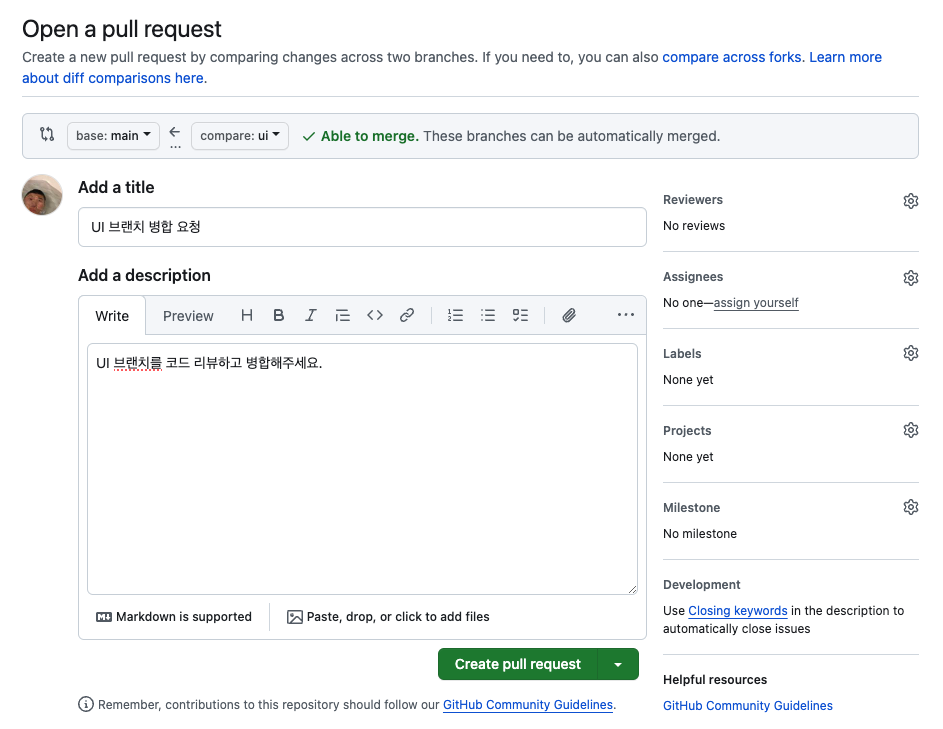Open more formatting options (three dots)
This screenshot has height=729, width=943.
tap(625, 315)
